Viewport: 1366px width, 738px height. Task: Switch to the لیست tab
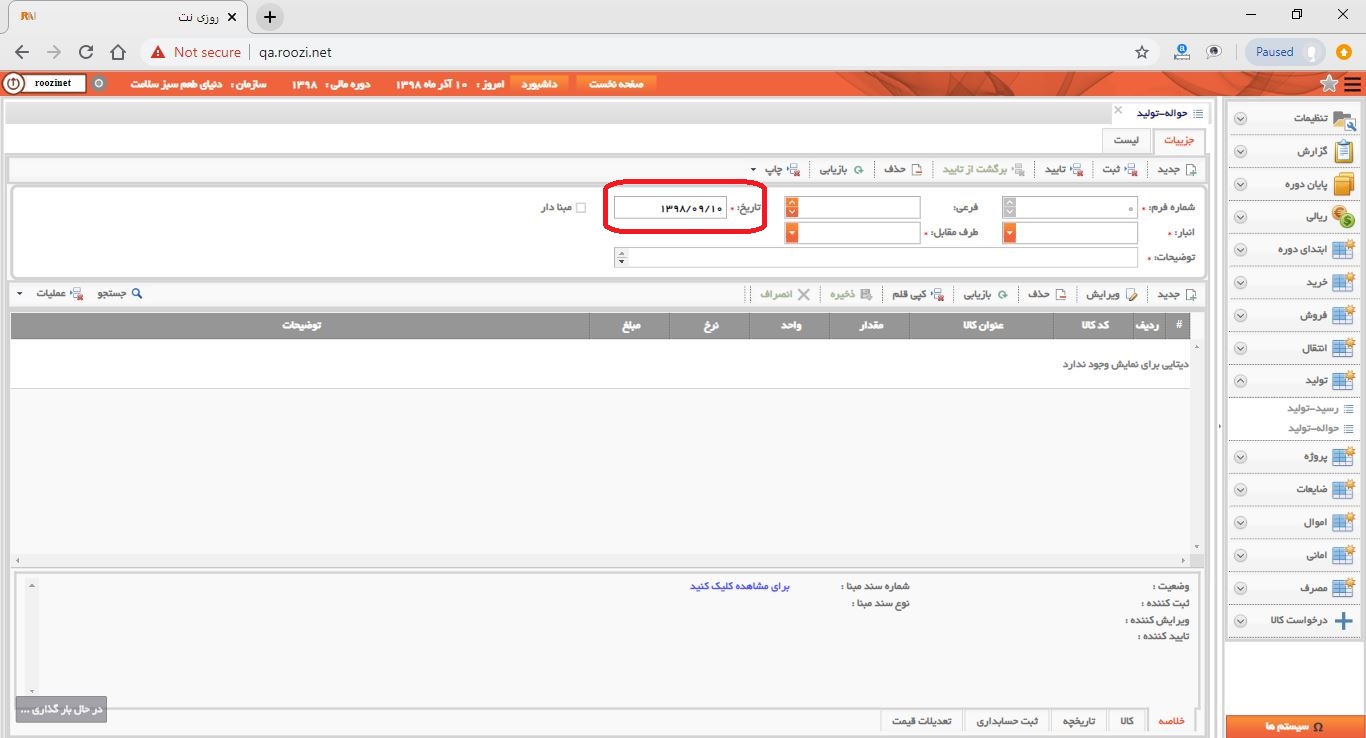tap(1127, 141)
